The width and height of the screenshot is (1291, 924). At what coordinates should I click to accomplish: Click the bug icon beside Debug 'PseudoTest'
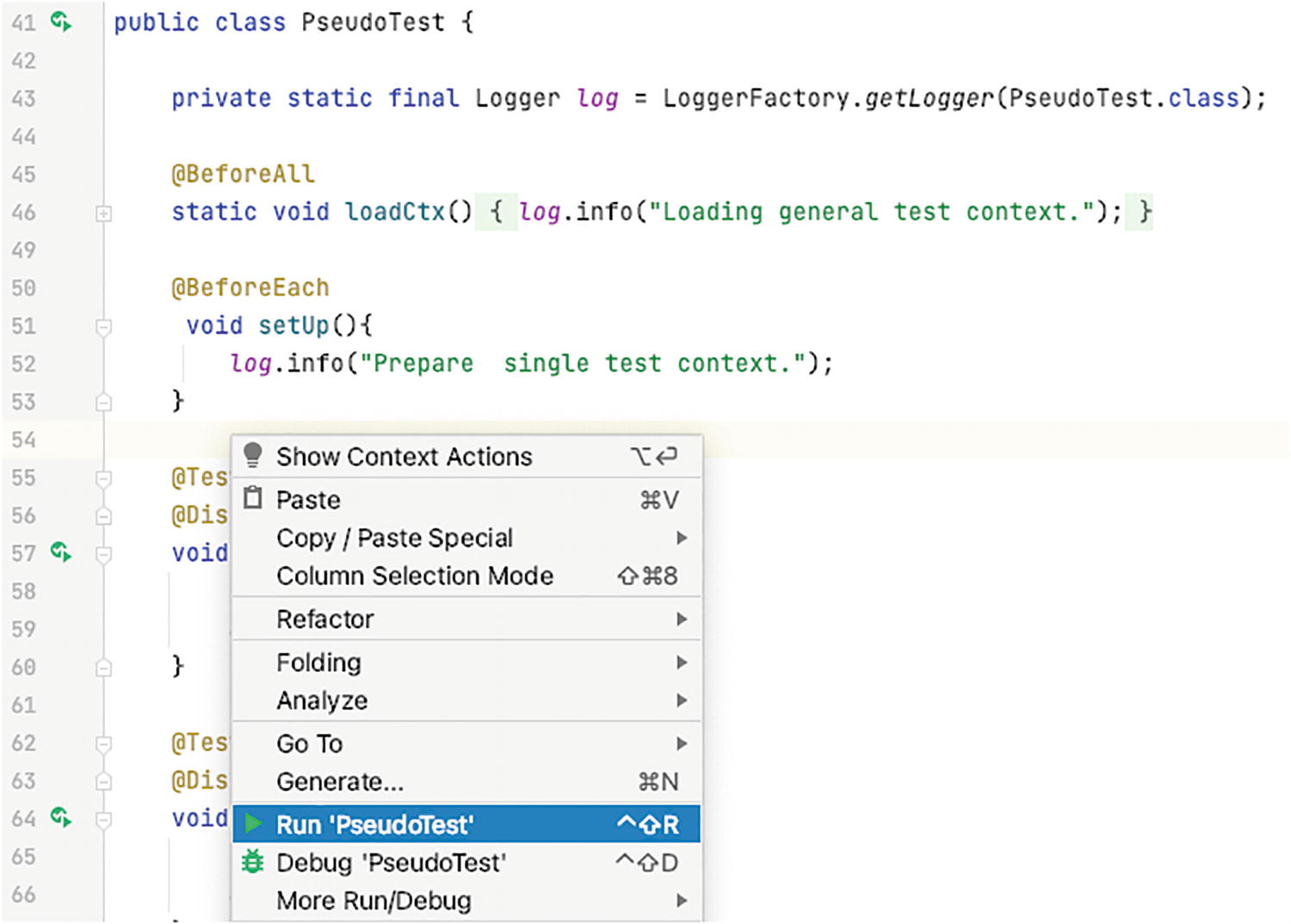[252, 861]
